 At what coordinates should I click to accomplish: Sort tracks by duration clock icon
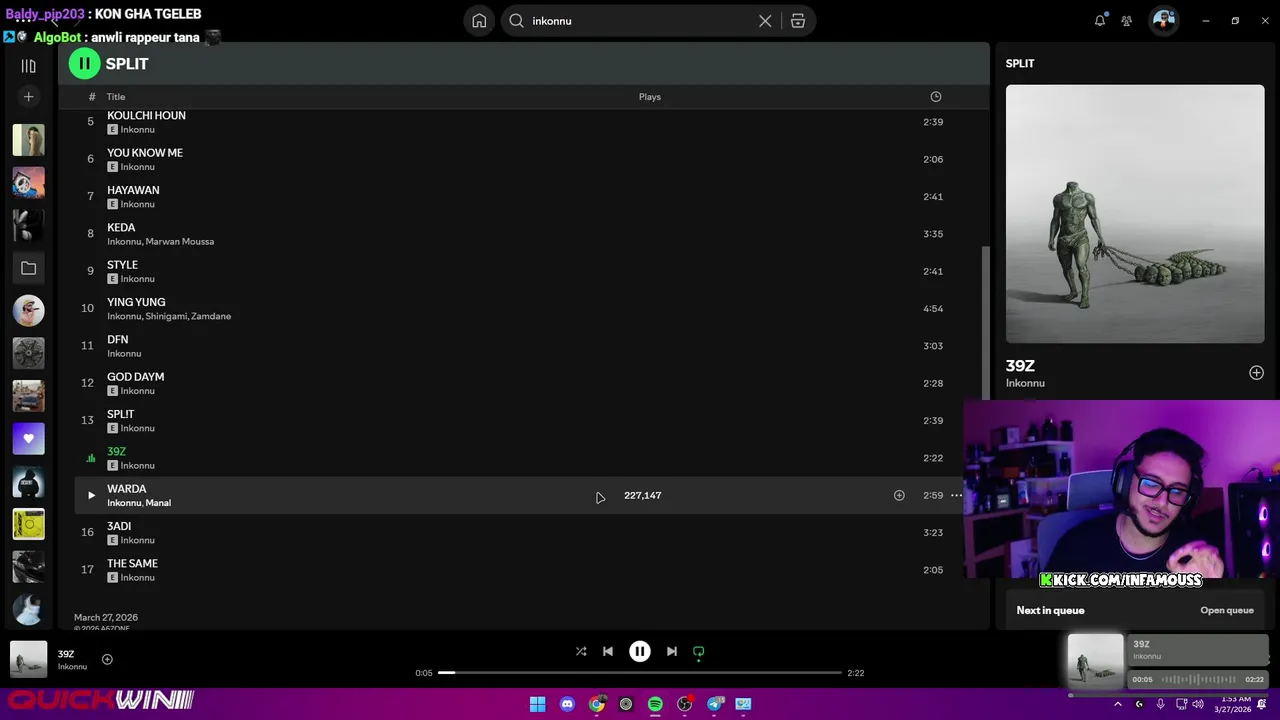tap(936, 97)
